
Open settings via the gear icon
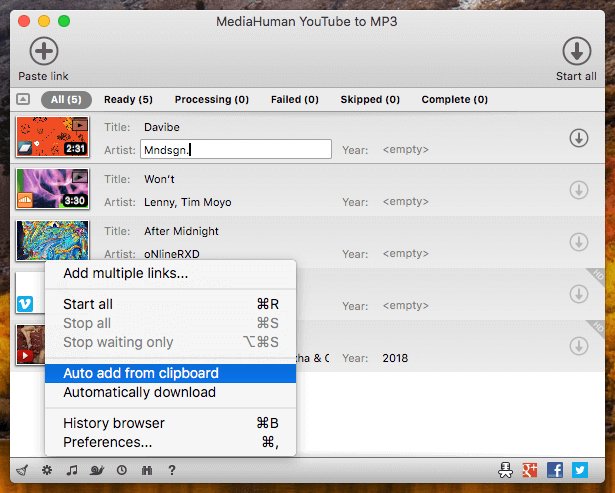coord(47,470)
